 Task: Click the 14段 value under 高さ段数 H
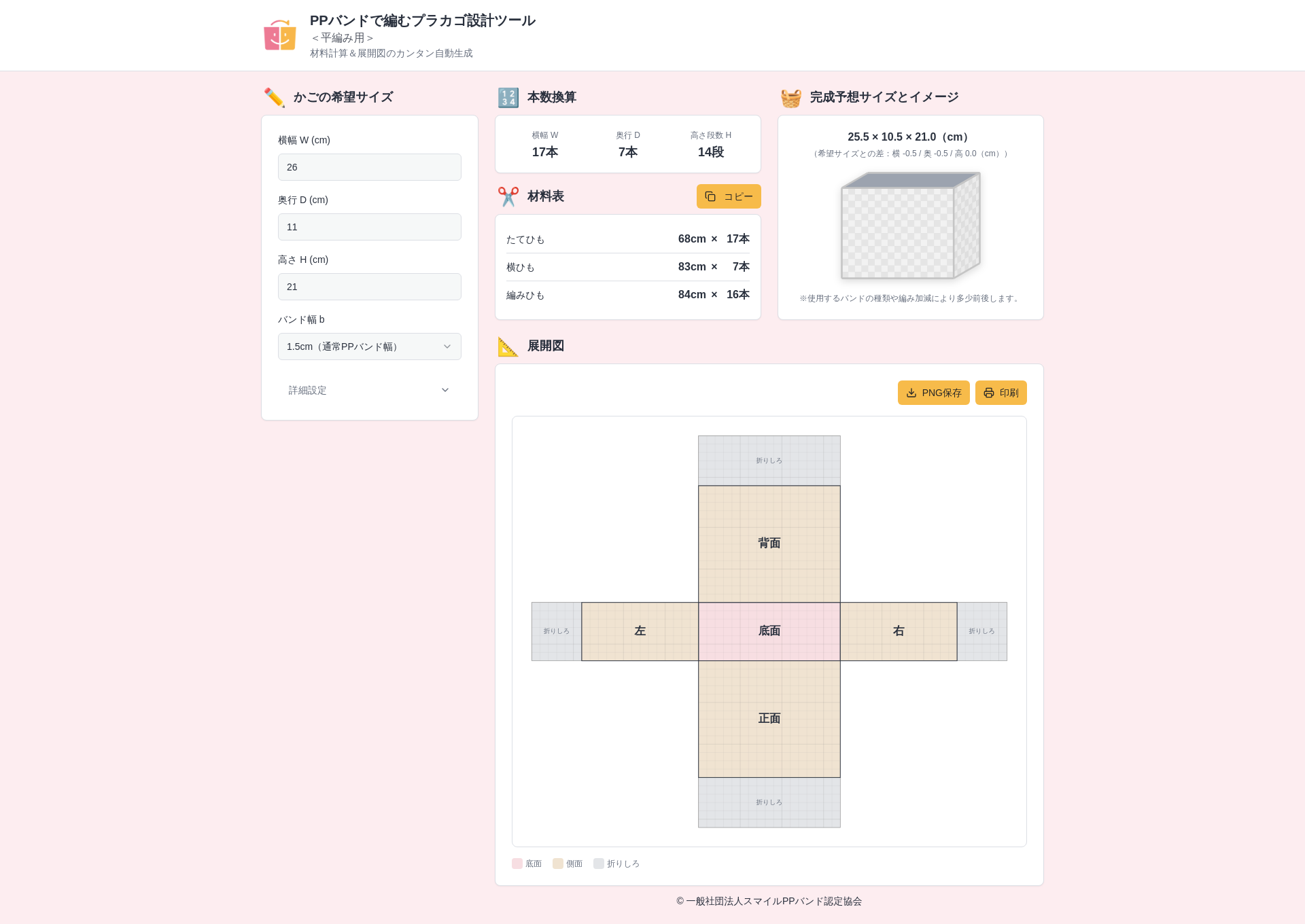tap(711, 152)
